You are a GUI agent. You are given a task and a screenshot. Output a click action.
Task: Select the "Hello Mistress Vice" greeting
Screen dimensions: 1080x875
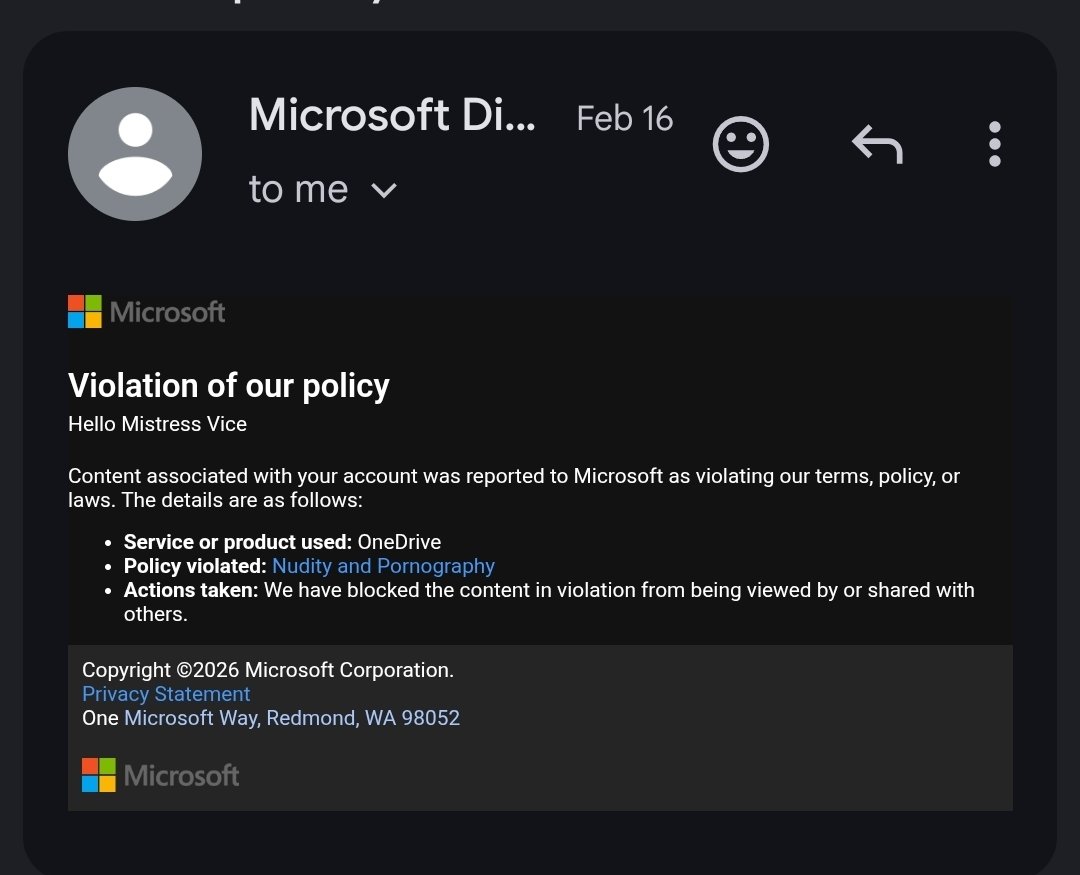coord(158,424)
